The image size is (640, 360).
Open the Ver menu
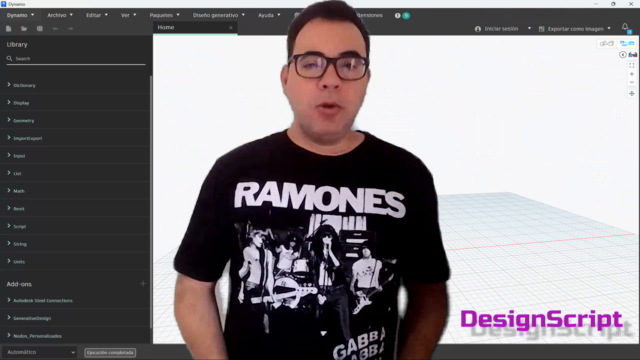click(x=129, y=15)
